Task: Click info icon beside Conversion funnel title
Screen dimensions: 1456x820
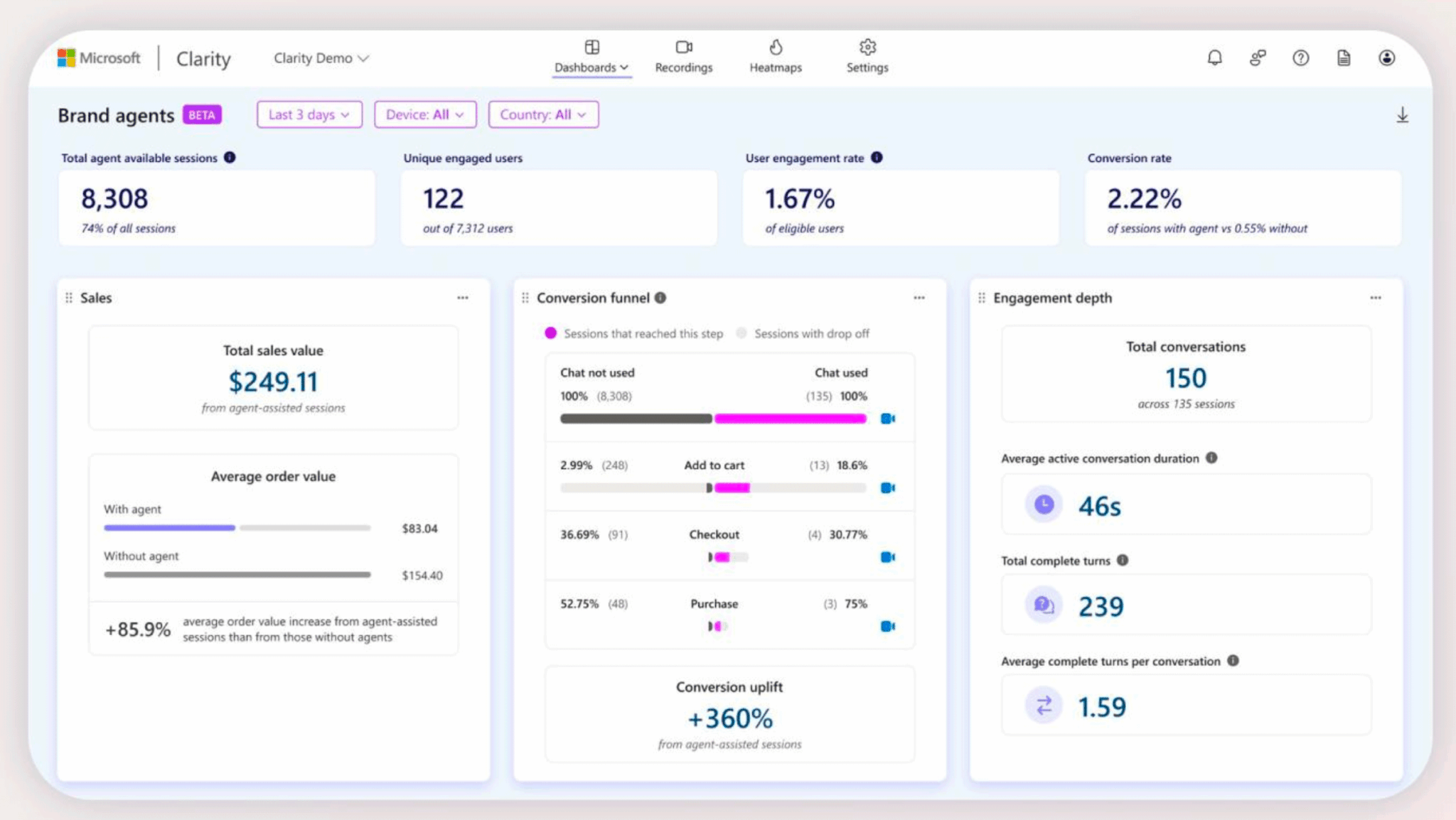Action: click(x=660, y=298)
